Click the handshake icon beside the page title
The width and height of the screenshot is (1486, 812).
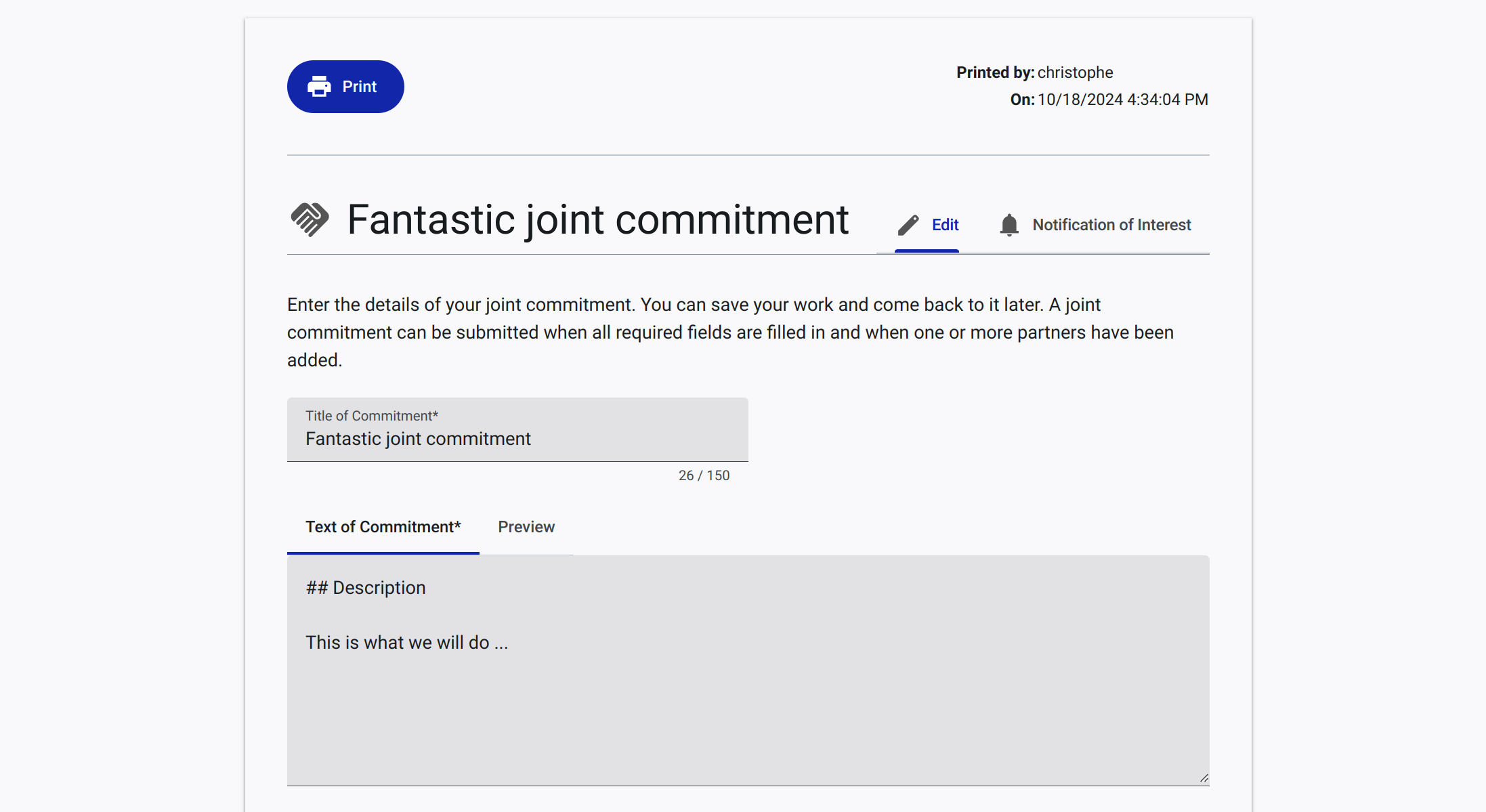pyautogui.click(x=310, y=219)
